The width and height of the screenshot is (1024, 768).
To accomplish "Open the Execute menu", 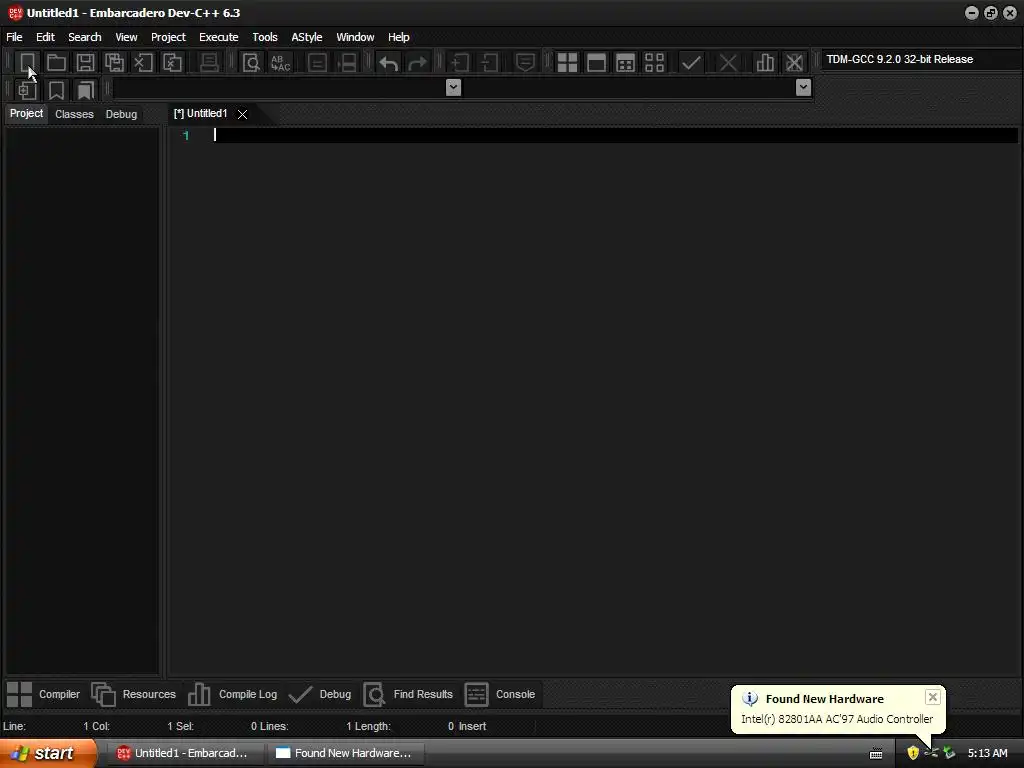I will [x=219, y=37].
